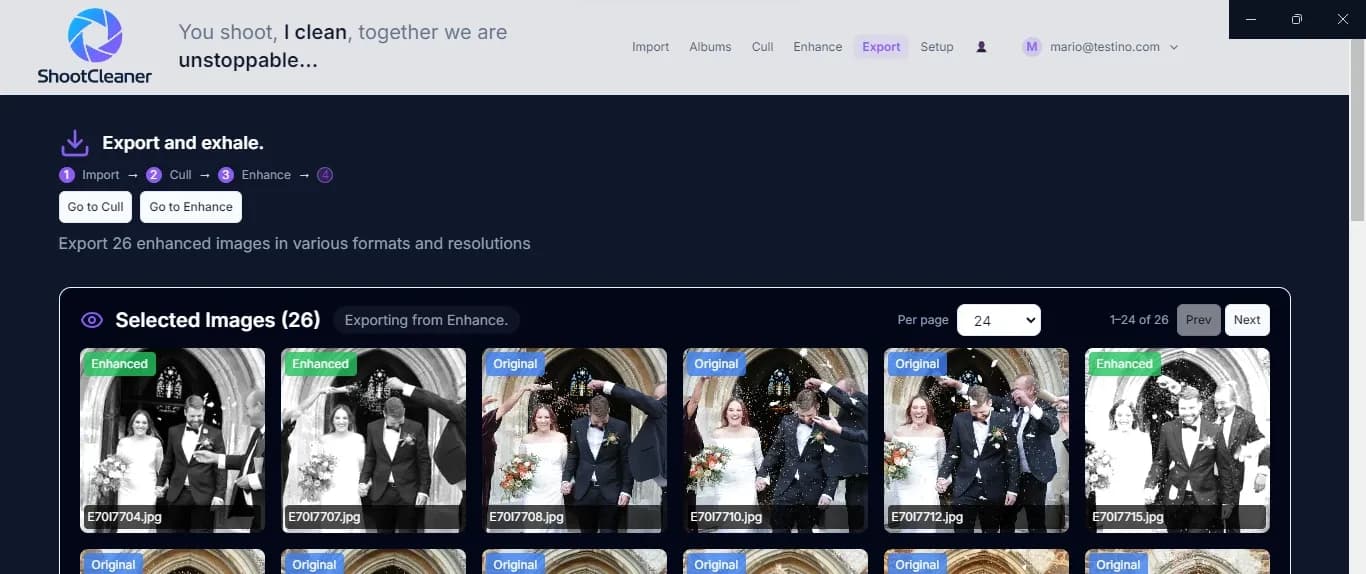Go to the Enhance nav tab
1366x574 pixels.
tap(818, 47)
